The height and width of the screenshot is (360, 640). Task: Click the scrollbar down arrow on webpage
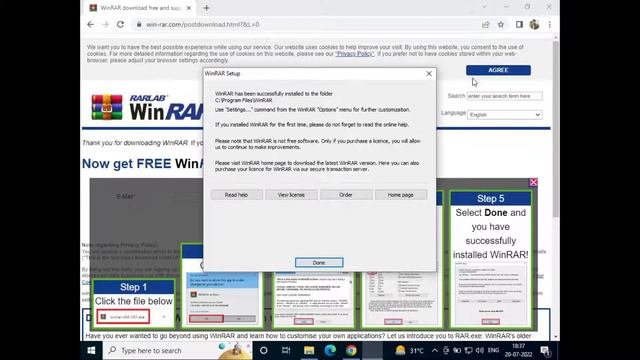[556, 337]
